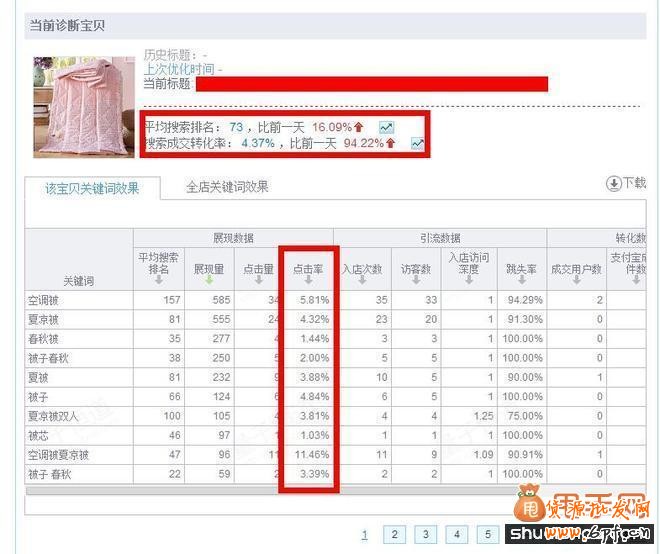Click search conversion rate 4.37%

click(x=258, y=143)
